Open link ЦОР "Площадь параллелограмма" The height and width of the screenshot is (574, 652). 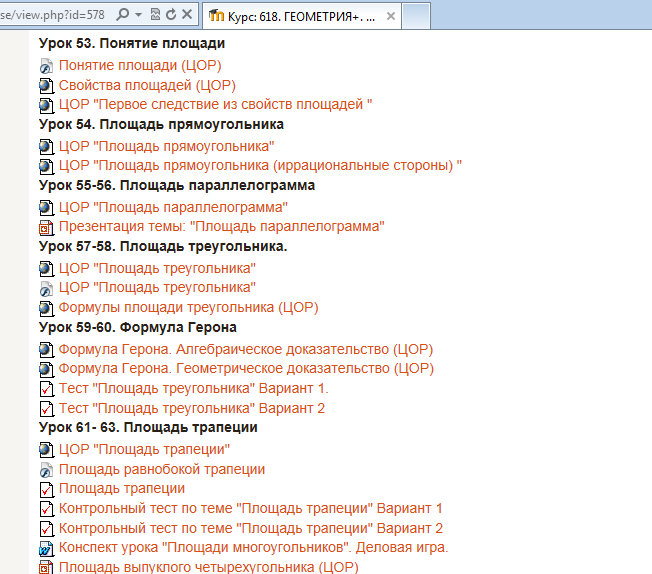[173, 207]
